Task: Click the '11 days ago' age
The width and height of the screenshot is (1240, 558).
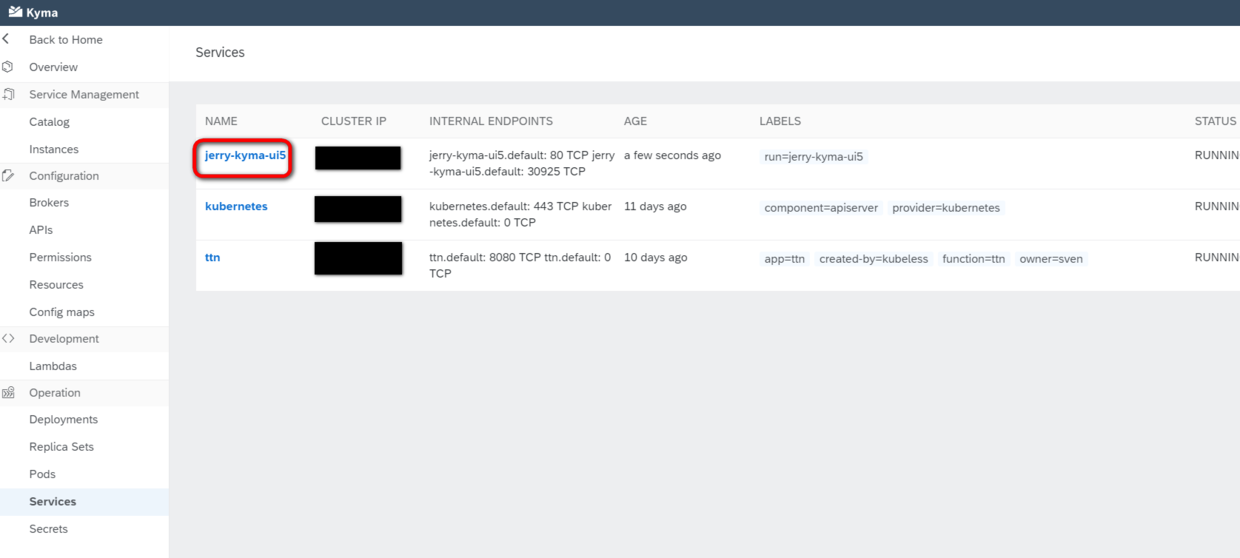Action: pos(655,207)
